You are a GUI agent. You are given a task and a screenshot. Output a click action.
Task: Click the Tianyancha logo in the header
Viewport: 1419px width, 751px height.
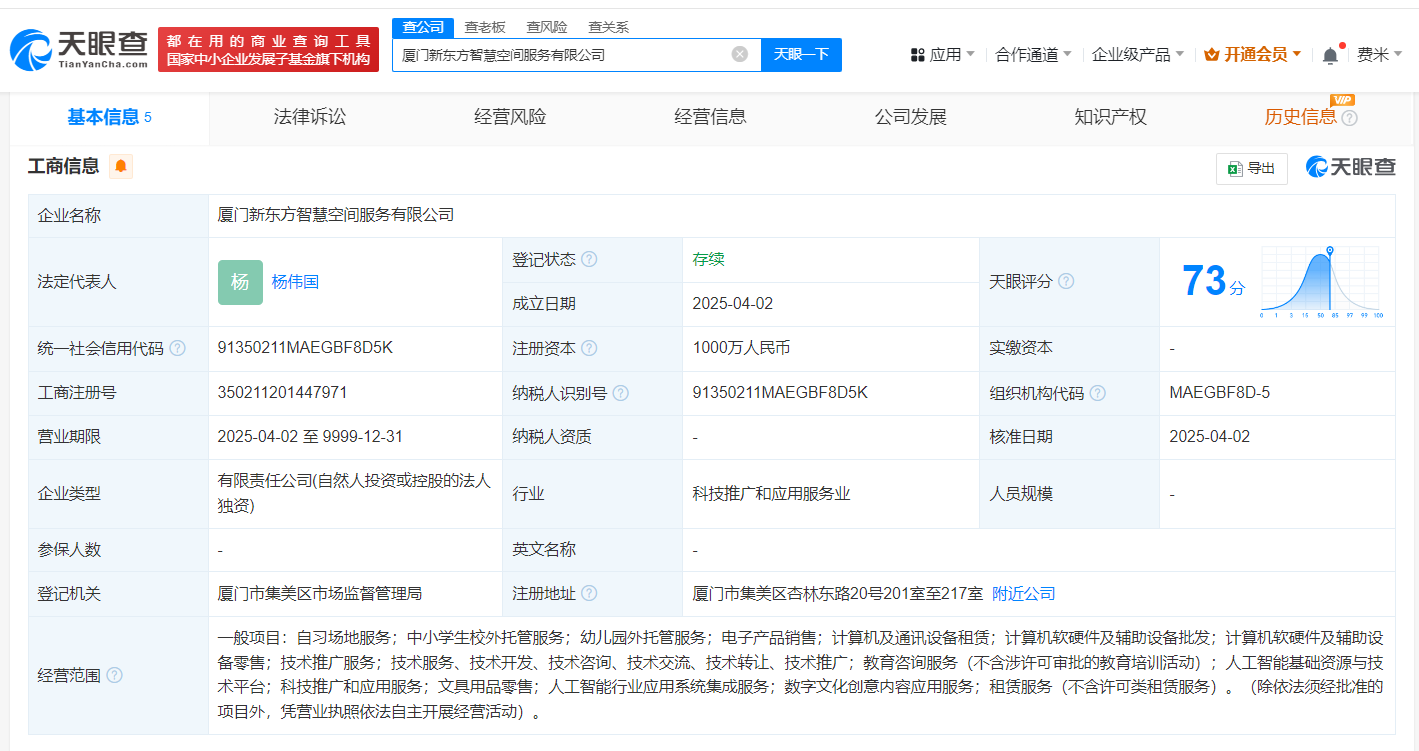click(x=78, y=48)
